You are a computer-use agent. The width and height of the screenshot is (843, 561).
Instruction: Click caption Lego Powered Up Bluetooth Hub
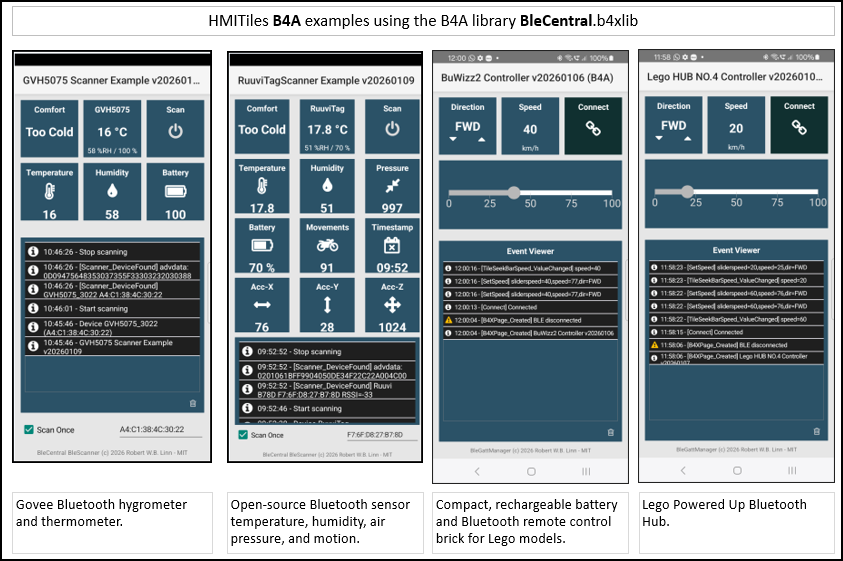pos(724,513)
